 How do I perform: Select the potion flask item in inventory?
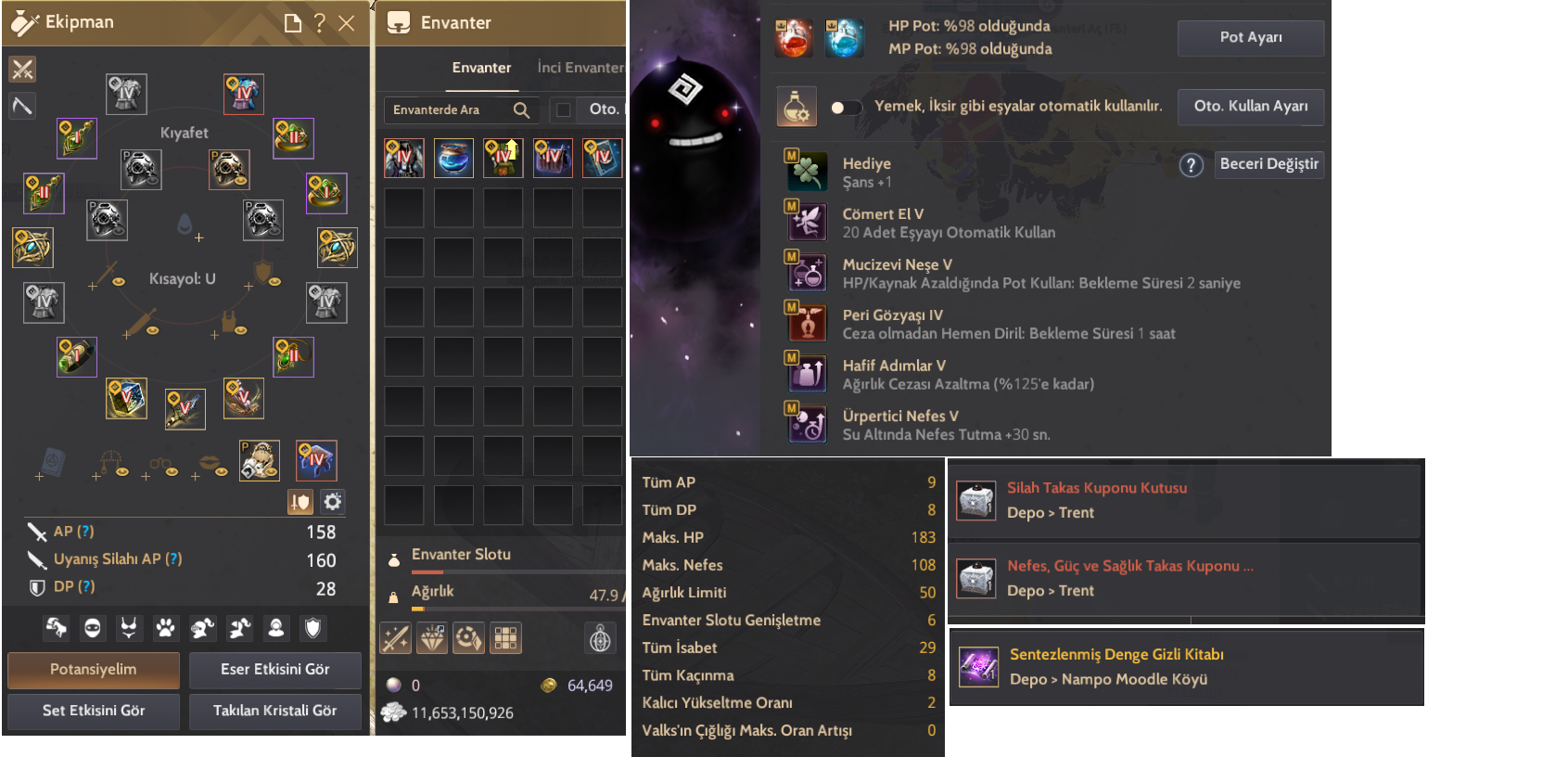453,158
